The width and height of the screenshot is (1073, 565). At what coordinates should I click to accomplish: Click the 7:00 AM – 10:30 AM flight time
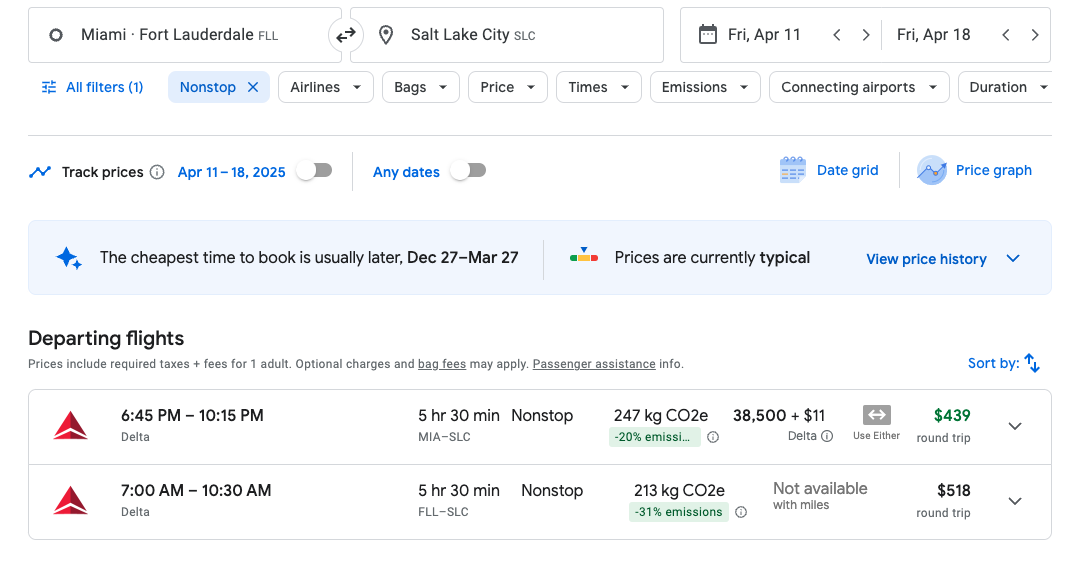point(196,490)
